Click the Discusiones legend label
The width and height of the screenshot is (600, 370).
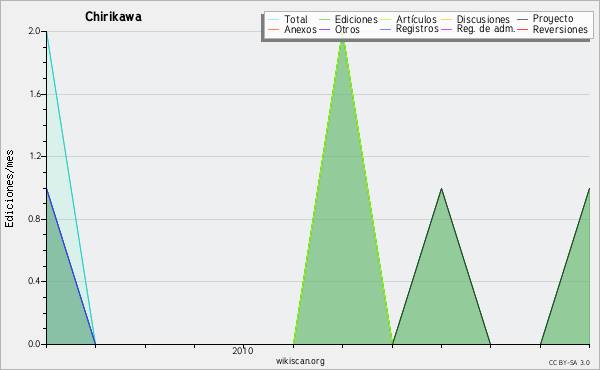click(x=483, y=19)
